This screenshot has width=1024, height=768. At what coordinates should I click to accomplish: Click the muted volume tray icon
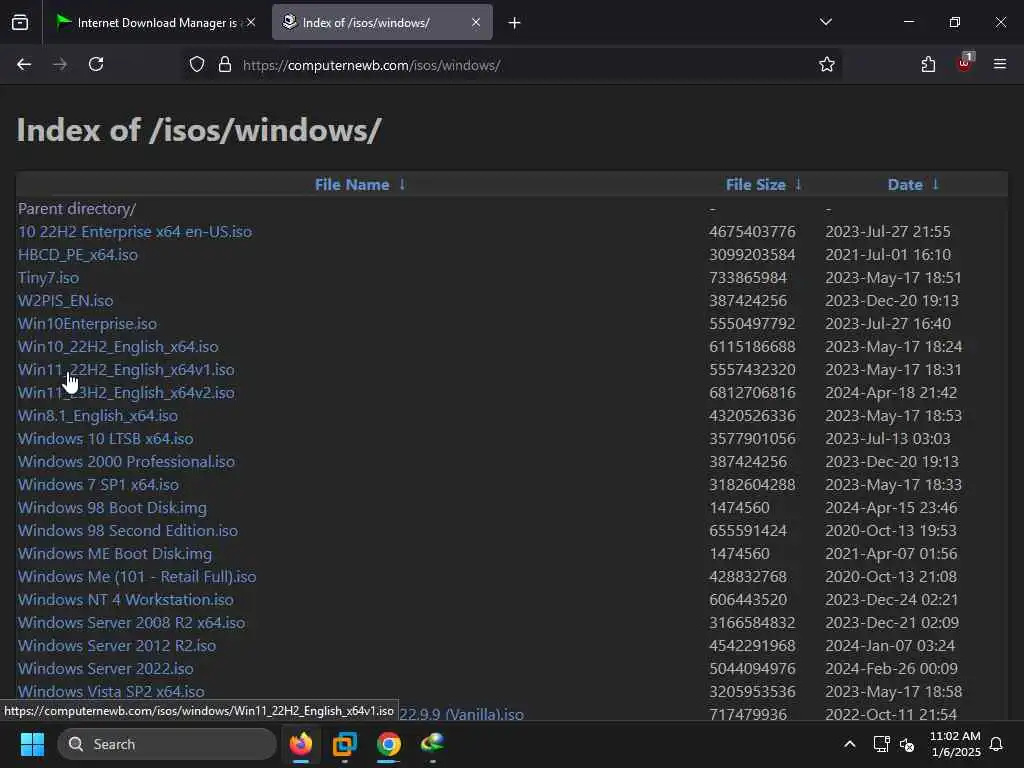pos(907,744)
